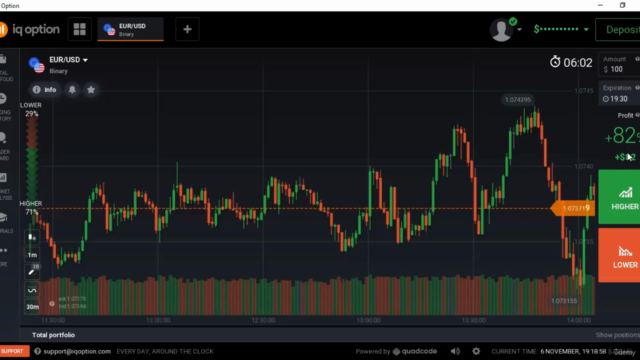The image size is (640, 360).
Task: Open the EUR/USD asset selector dropdown
Action: (68, 60)
